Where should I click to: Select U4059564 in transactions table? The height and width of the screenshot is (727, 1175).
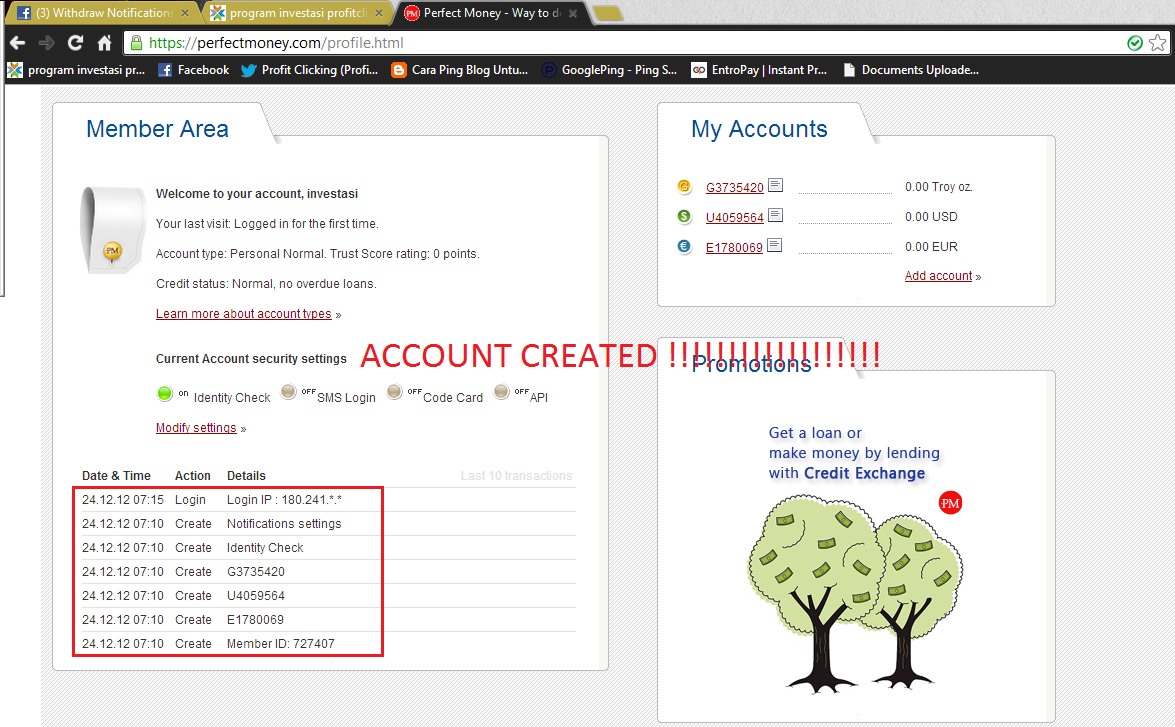(256, 596)
